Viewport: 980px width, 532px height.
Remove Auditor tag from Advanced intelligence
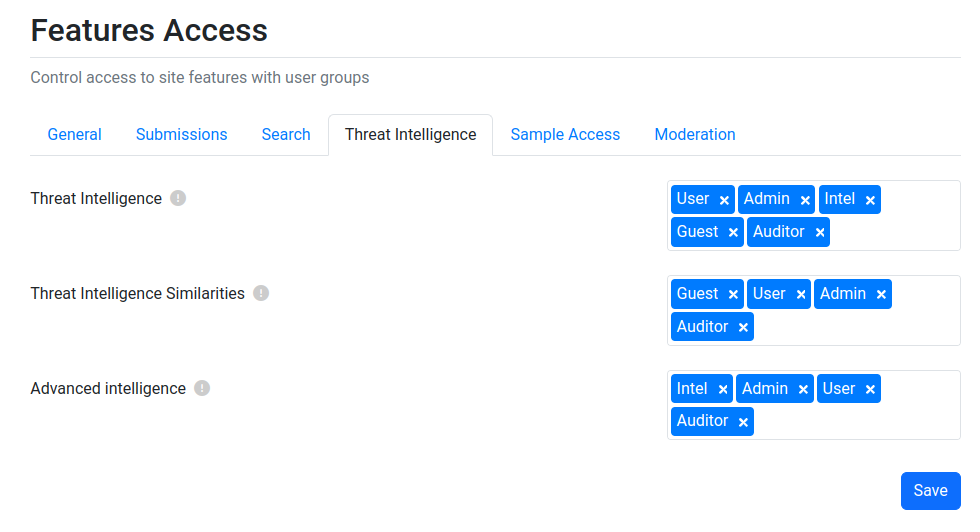[x=743, y=422]
